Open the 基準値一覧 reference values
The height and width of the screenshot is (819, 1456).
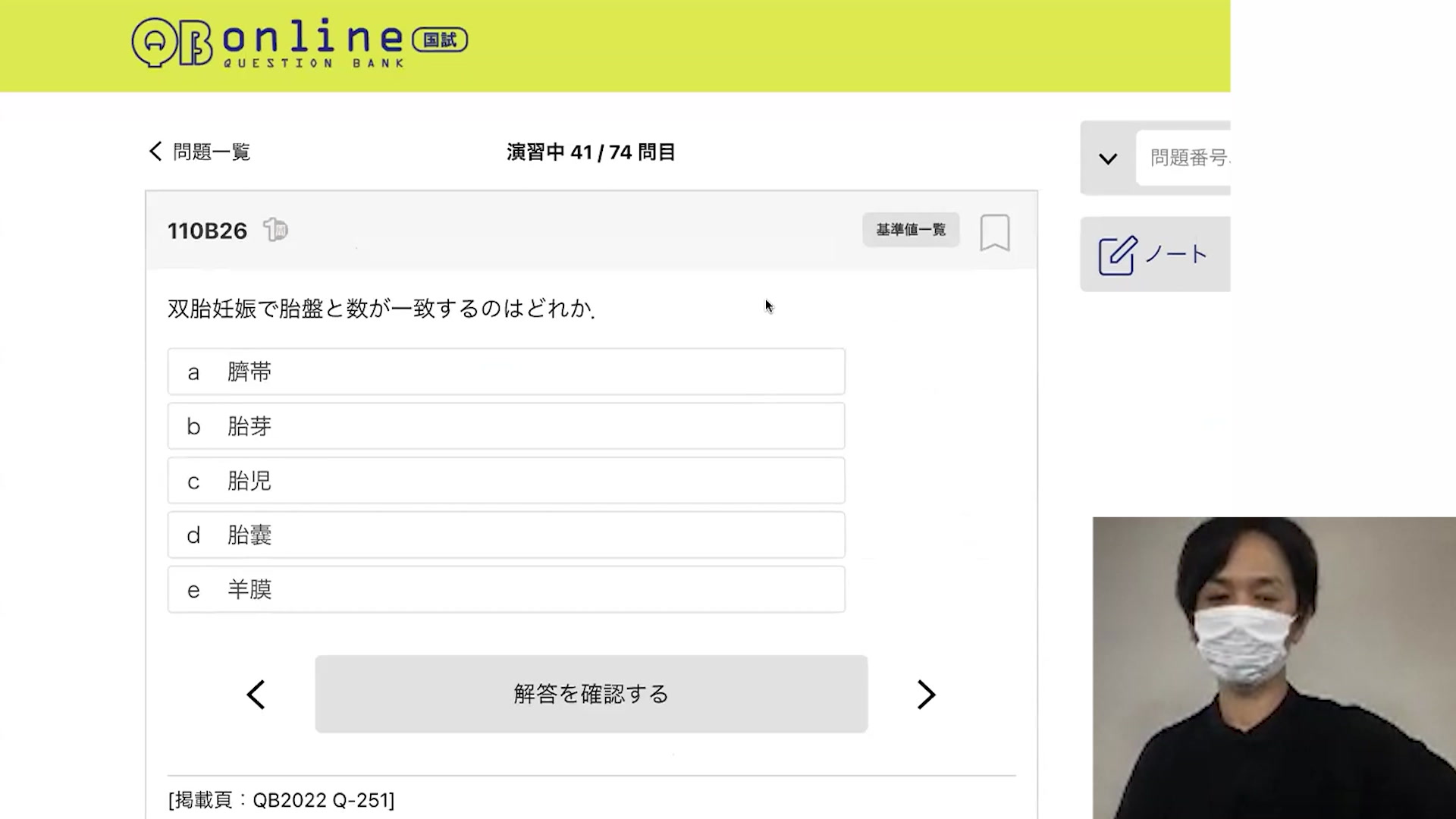tap(911, 230)
